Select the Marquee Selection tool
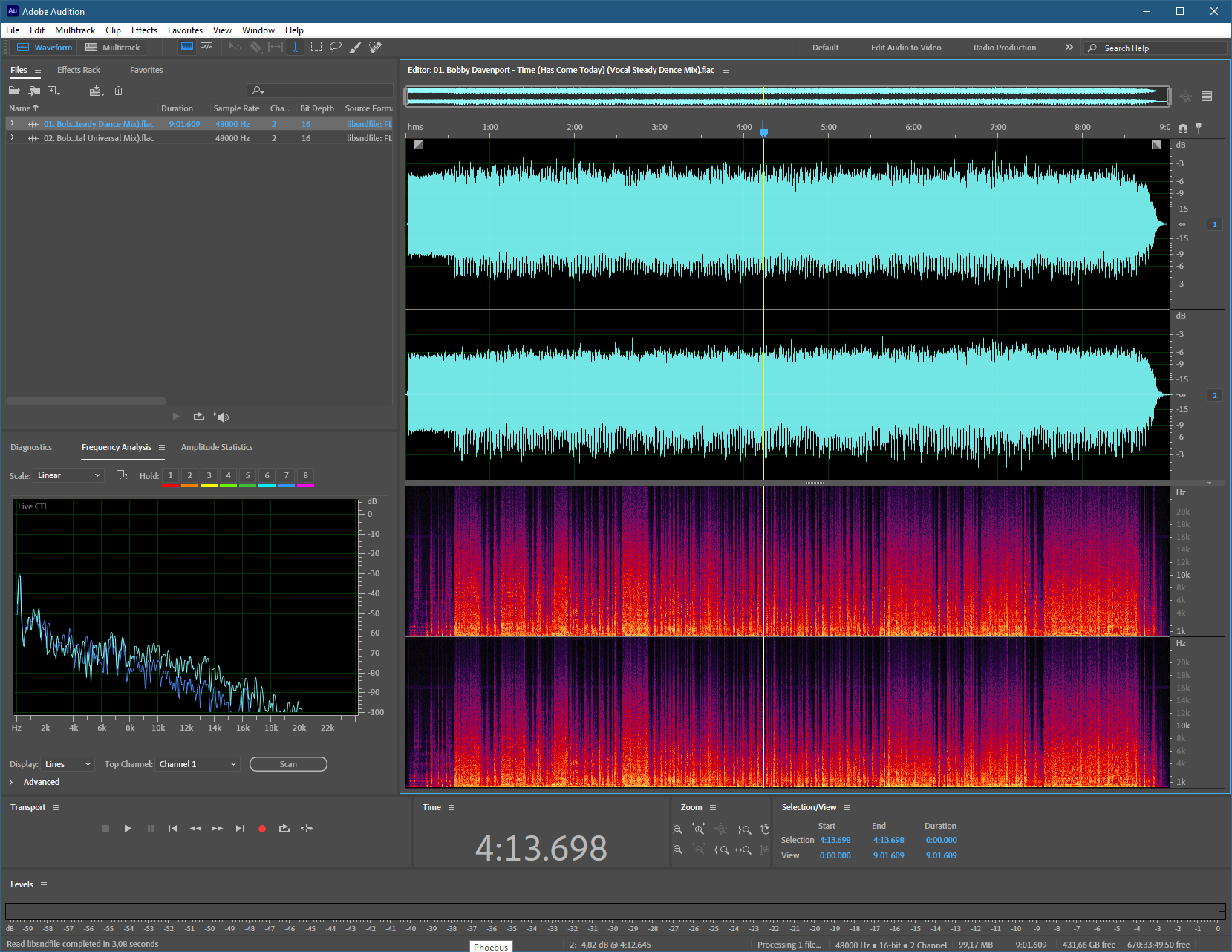The image size is (1232, 952). [x=316, y=47]
